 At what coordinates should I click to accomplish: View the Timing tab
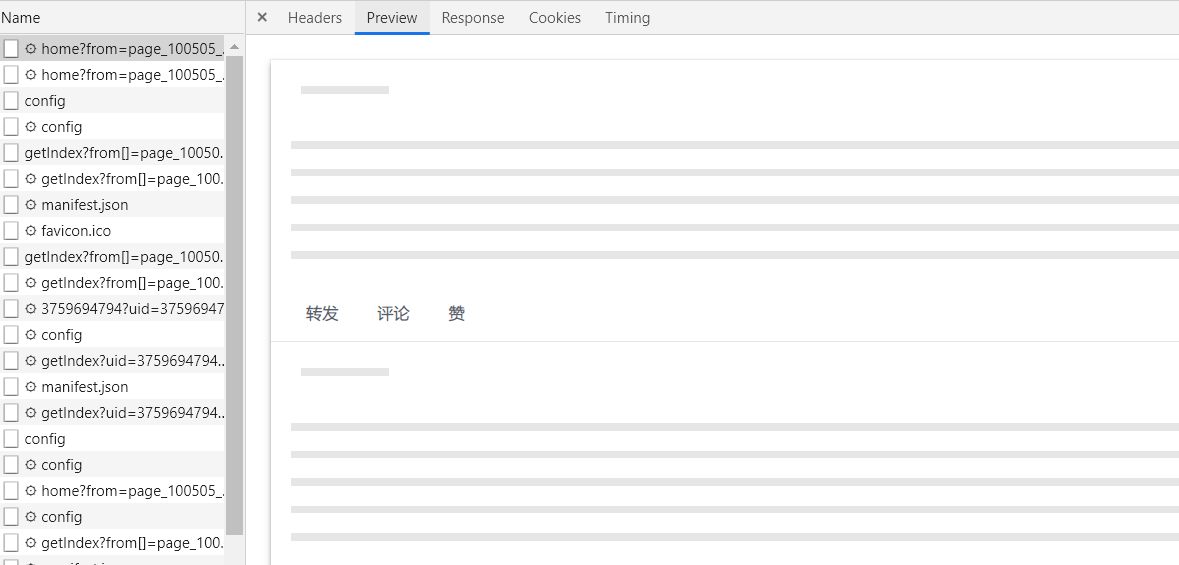point(628,18)
